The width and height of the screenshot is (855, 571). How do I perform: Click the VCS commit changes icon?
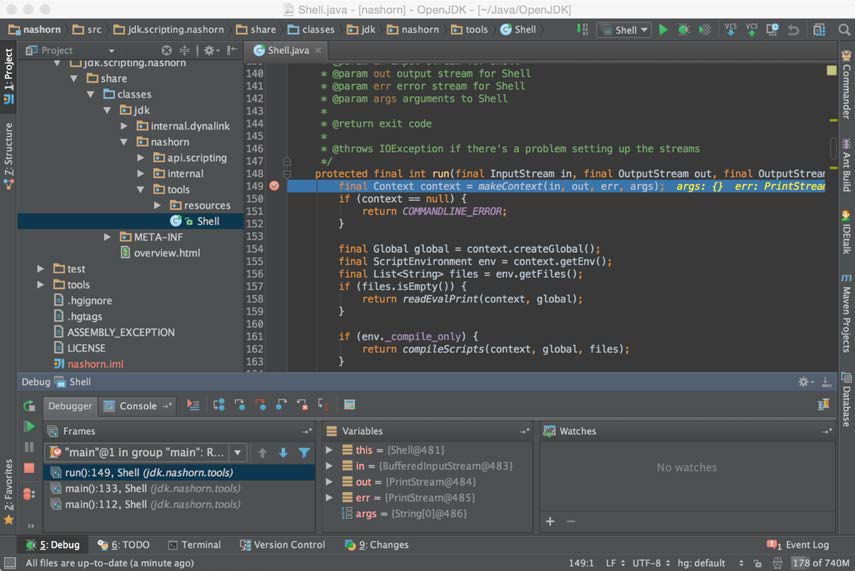[x=751, y=29]
